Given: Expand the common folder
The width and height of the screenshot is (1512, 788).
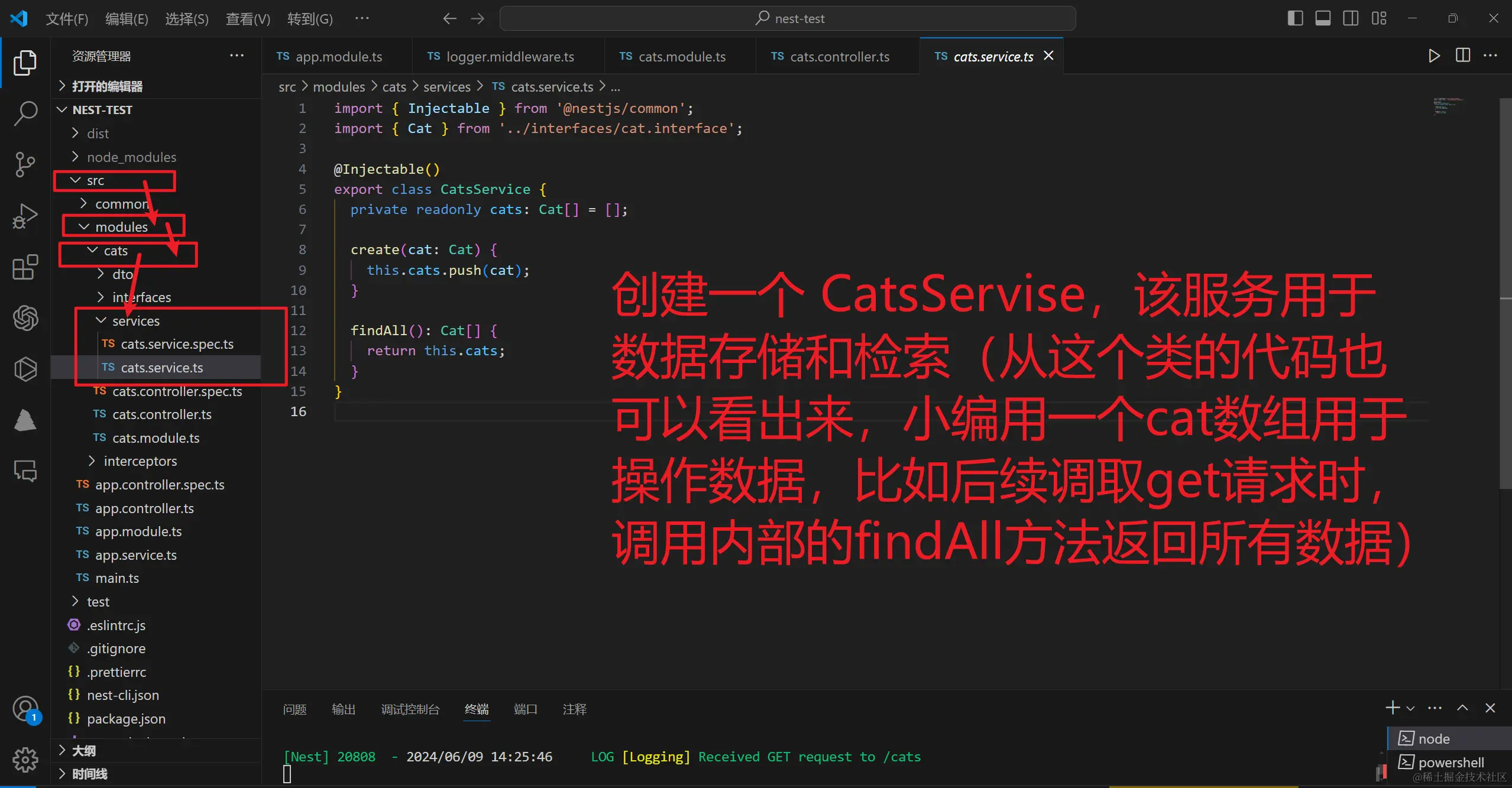Looking at the screenshot, I should point(156,203).
